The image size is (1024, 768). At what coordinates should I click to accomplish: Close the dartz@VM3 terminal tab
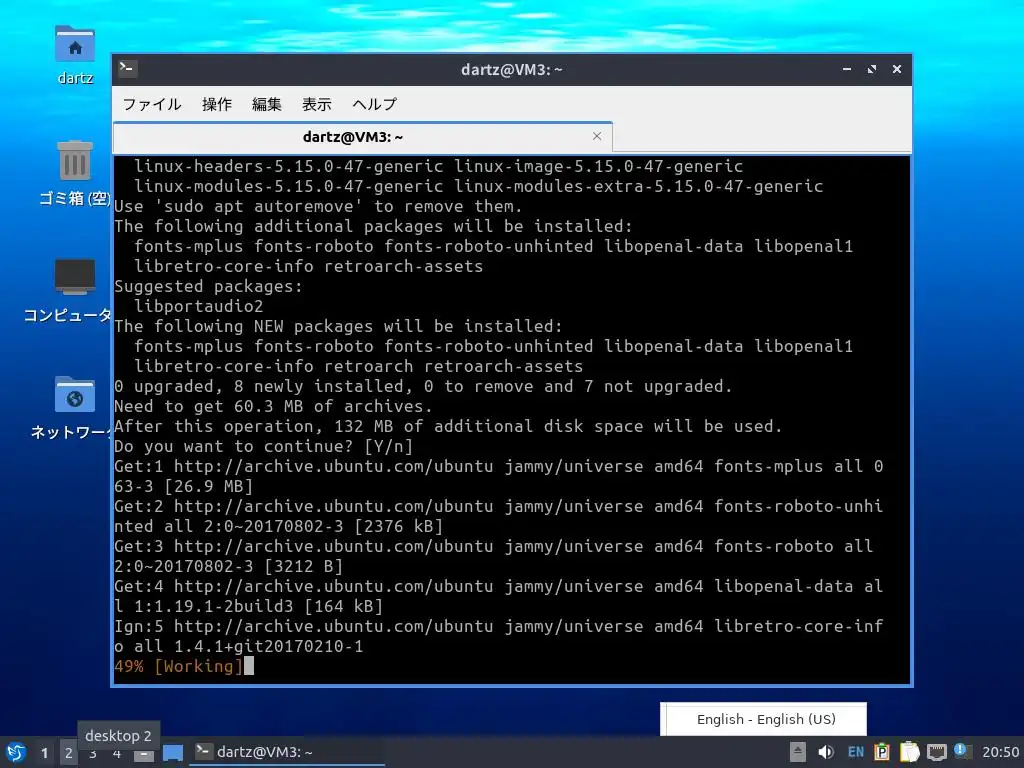tap(597, 136)
